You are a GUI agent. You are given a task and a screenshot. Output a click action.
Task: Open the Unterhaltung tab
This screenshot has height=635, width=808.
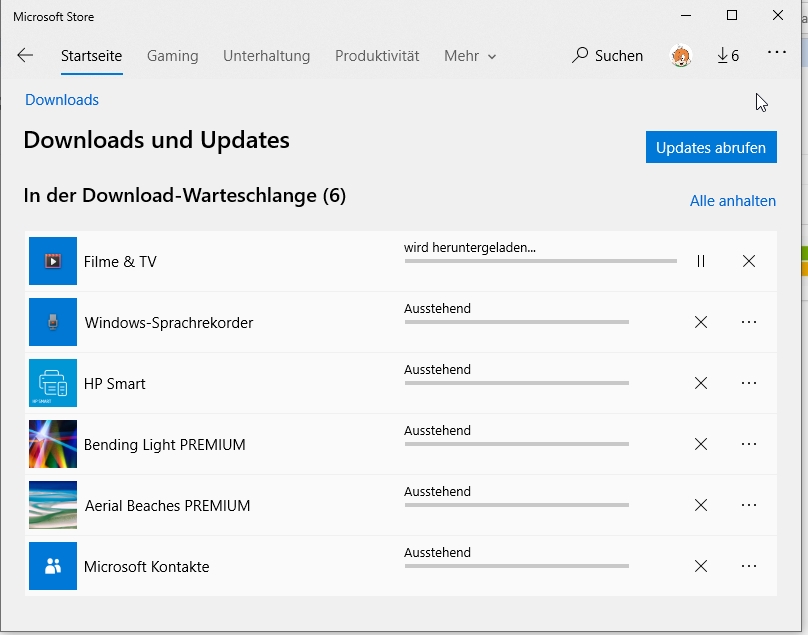point(266,56)
